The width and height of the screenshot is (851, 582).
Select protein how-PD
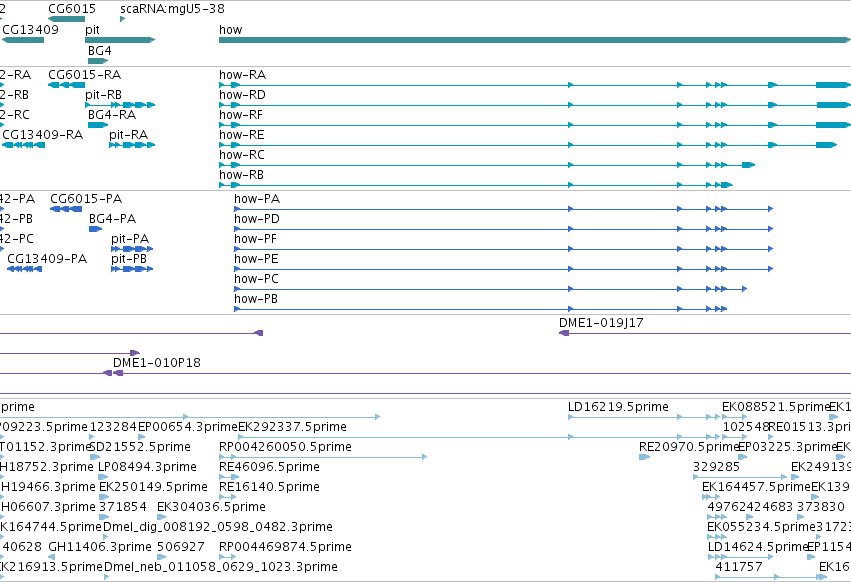504,229
